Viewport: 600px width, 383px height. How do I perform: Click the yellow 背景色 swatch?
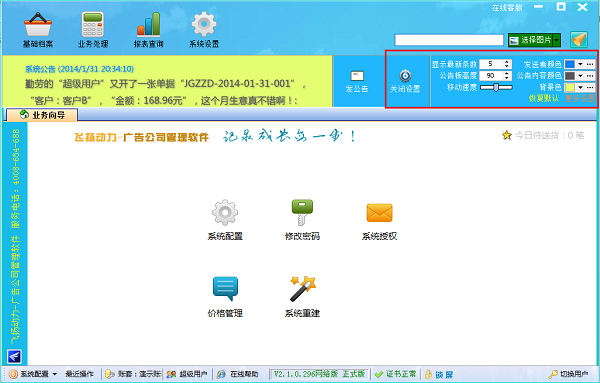[x=570, y=88]
